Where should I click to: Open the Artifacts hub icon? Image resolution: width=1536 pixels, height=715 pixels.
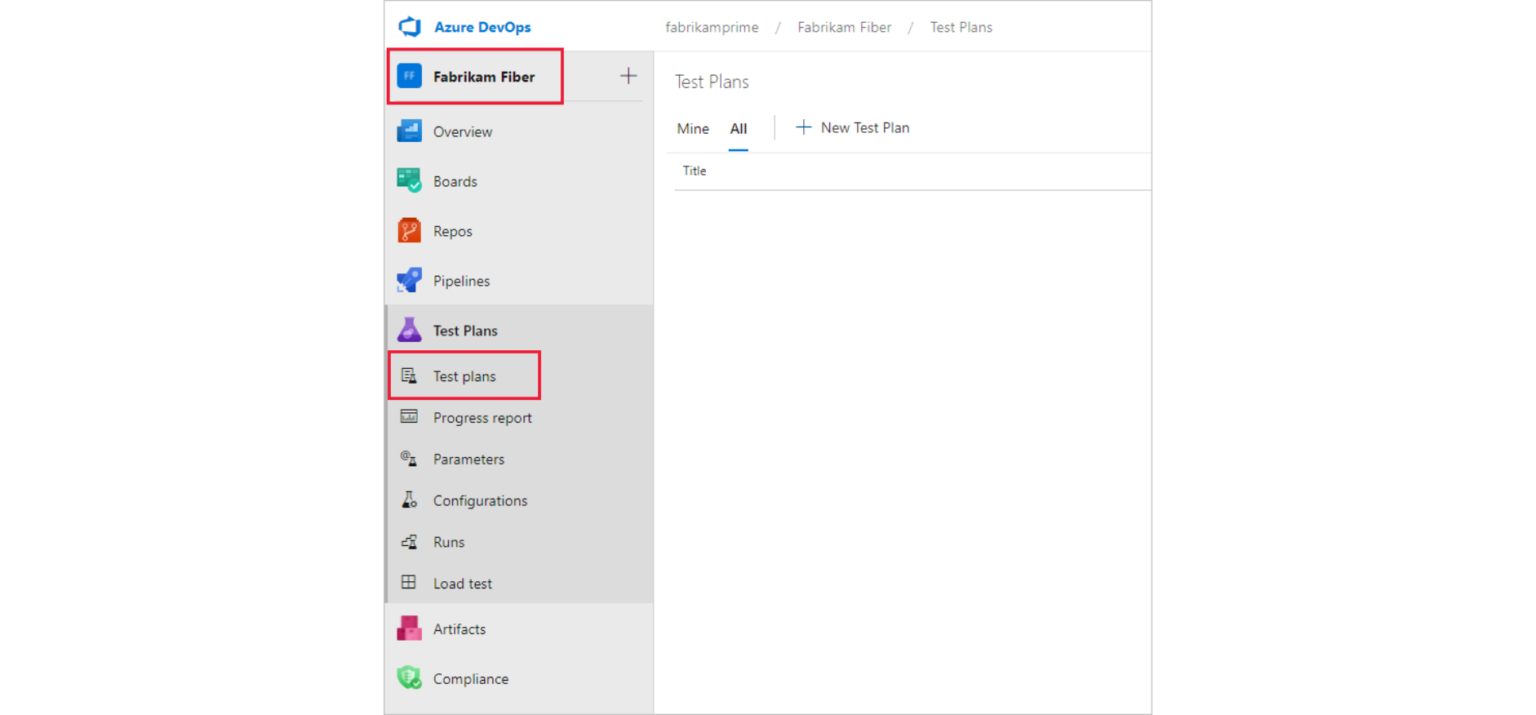coord(409,629)
